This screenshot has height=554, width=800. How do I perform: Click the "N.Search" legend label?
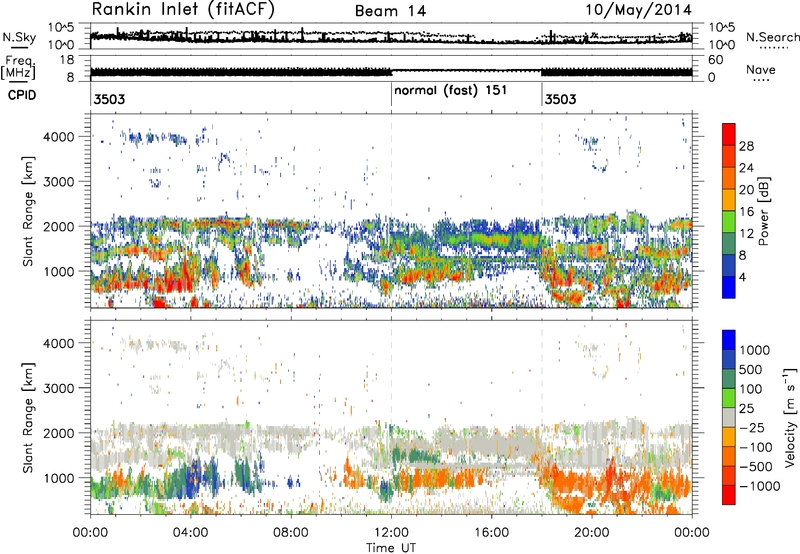coord(772,37)
